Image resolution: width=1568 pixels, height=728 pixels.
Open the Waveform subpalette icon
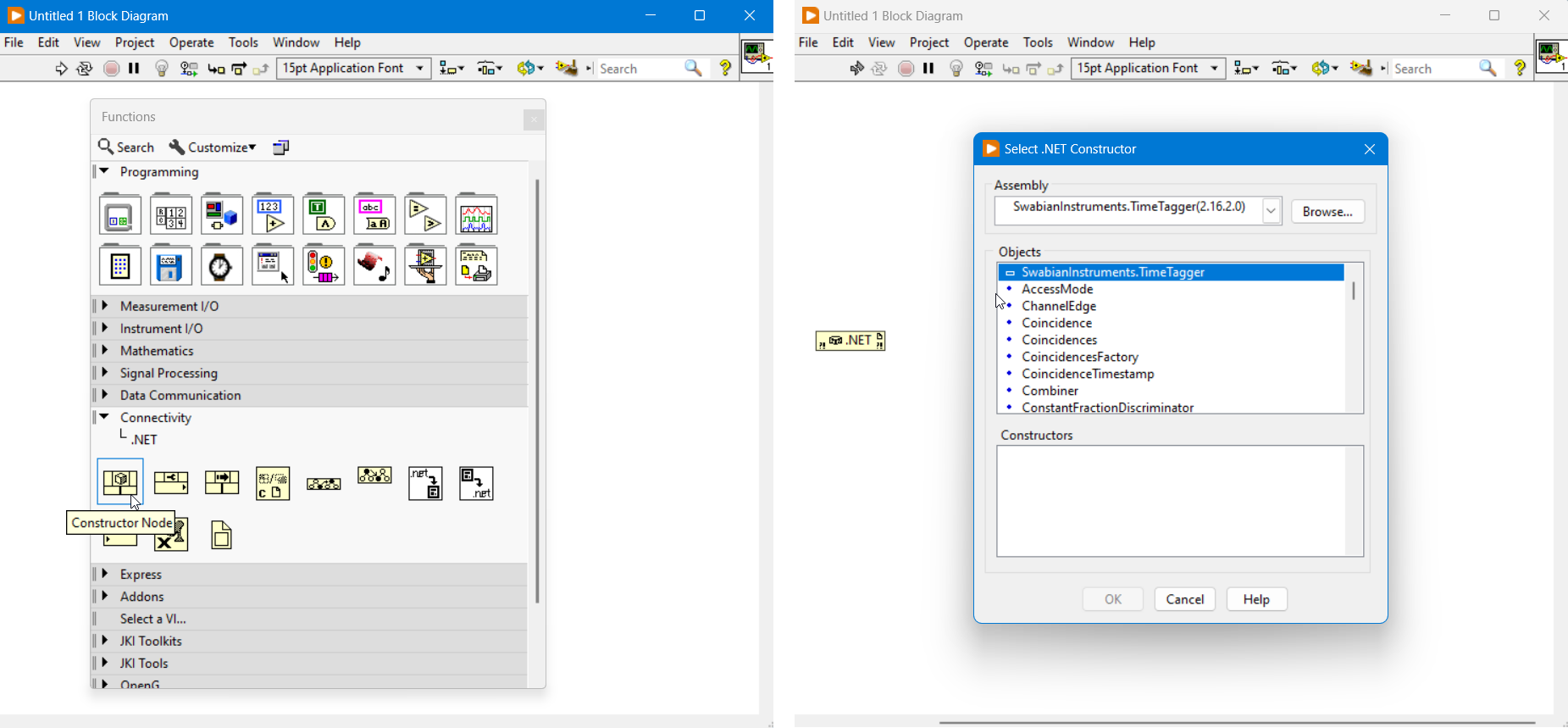click(x=476, y=215)
